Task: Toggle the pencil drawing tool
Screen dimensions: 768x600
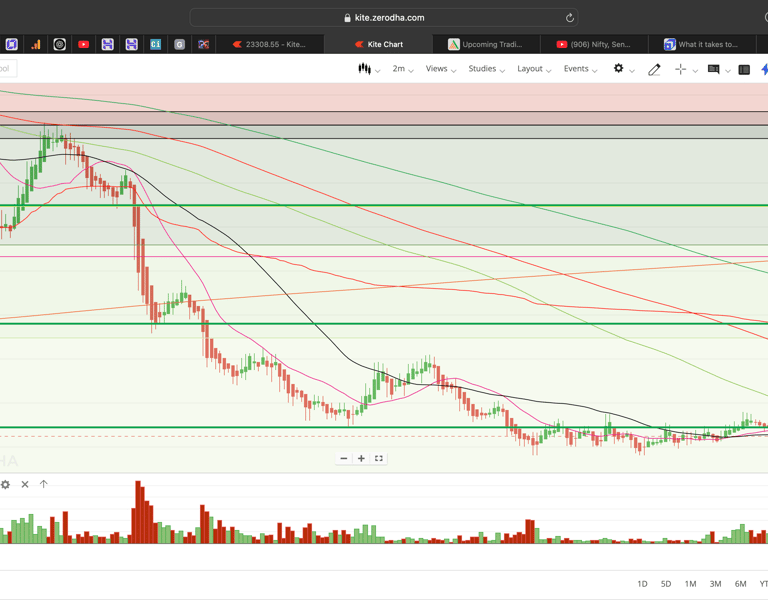Action: (654, 70)
